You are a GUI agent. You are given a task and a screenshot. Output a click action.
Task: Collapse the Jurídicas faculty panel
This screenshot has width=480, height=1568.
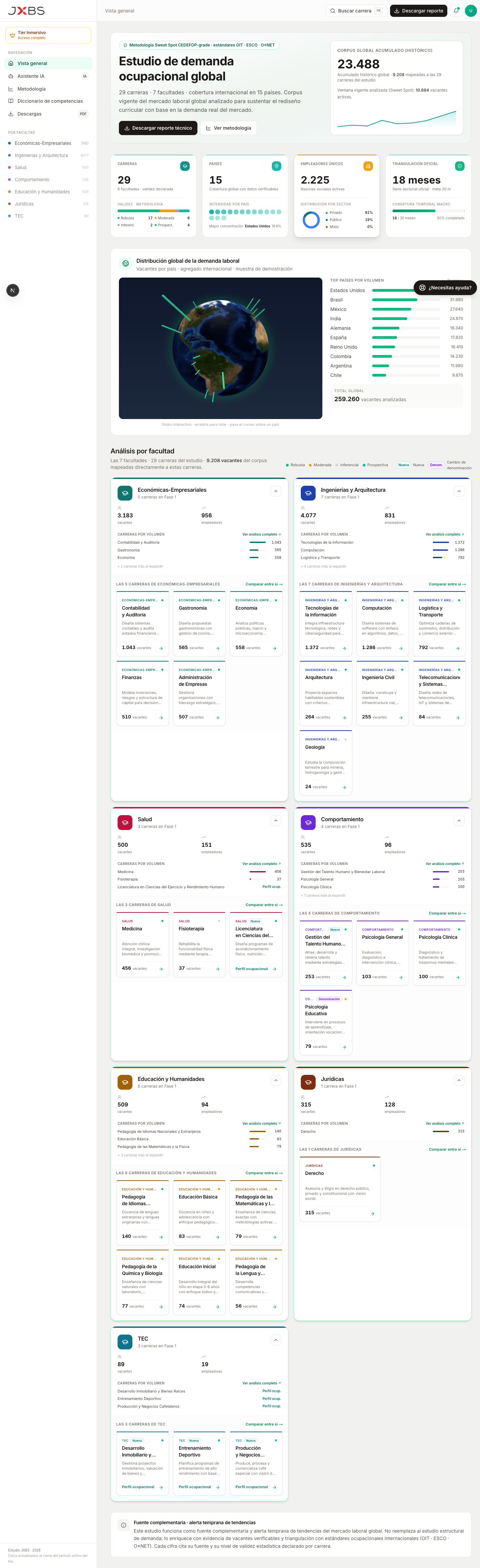459,1081
